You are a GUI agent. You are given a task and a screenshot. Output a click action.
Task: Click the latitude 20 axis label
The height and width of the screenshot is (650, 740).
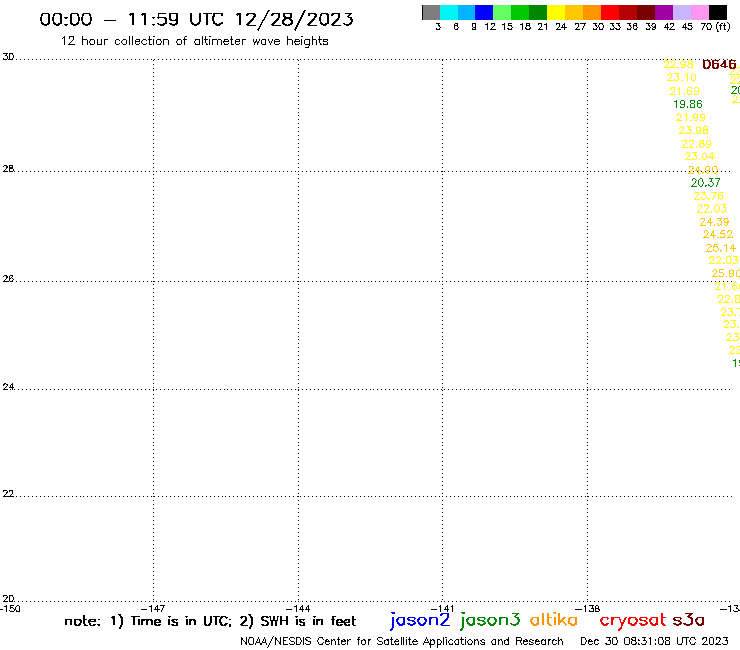coord(8,599)
